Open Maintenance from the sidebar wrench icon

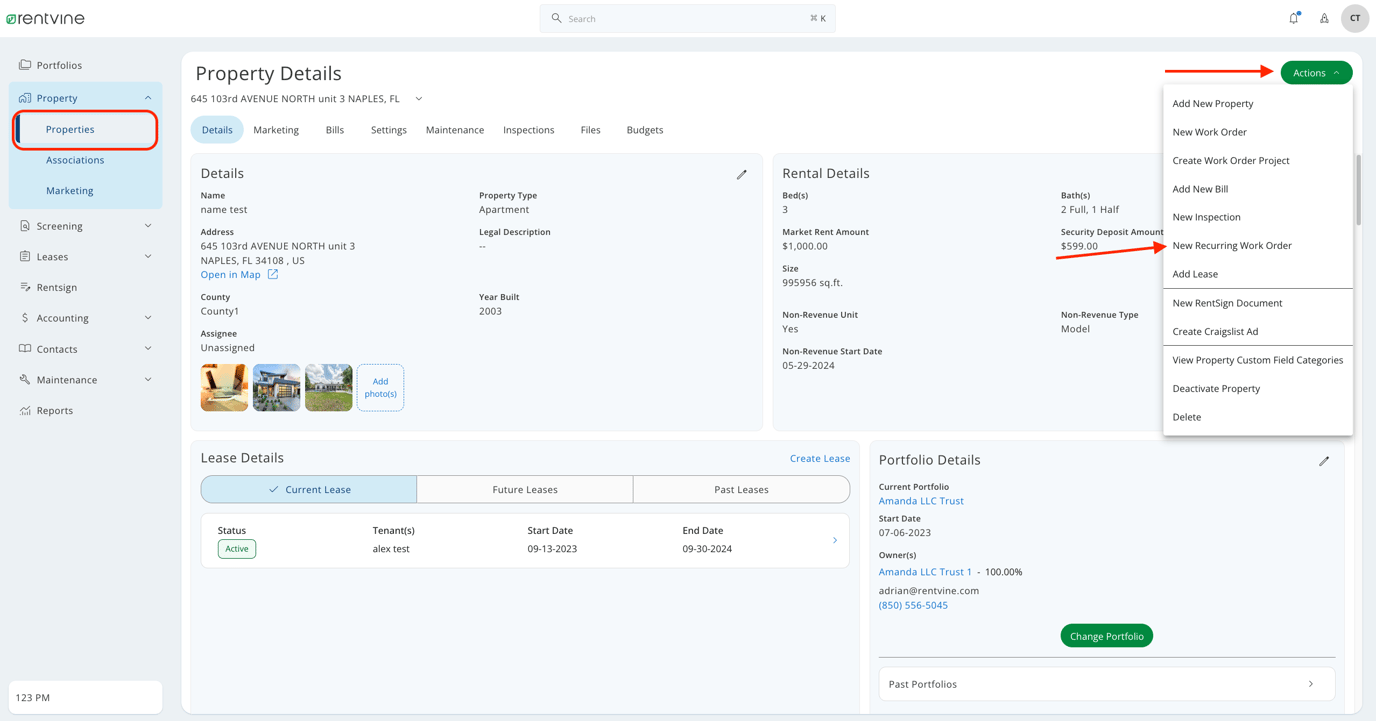pos(24,379)
